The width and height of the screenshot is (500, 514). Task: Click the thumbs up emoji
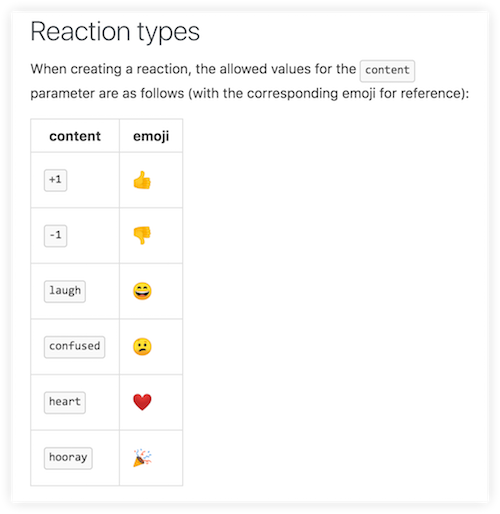142,180
